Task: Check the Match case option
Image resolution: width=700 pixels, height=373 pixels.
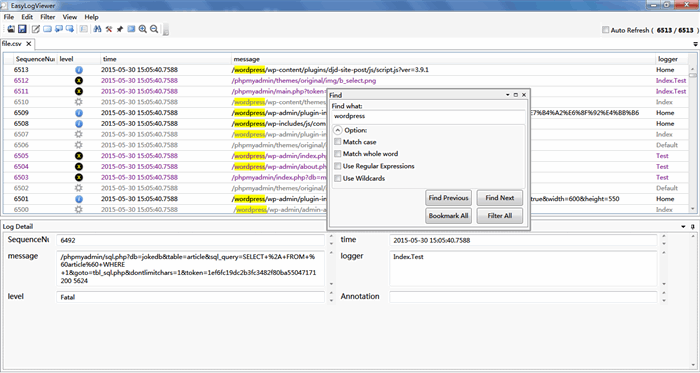Action: pos(338,141)
